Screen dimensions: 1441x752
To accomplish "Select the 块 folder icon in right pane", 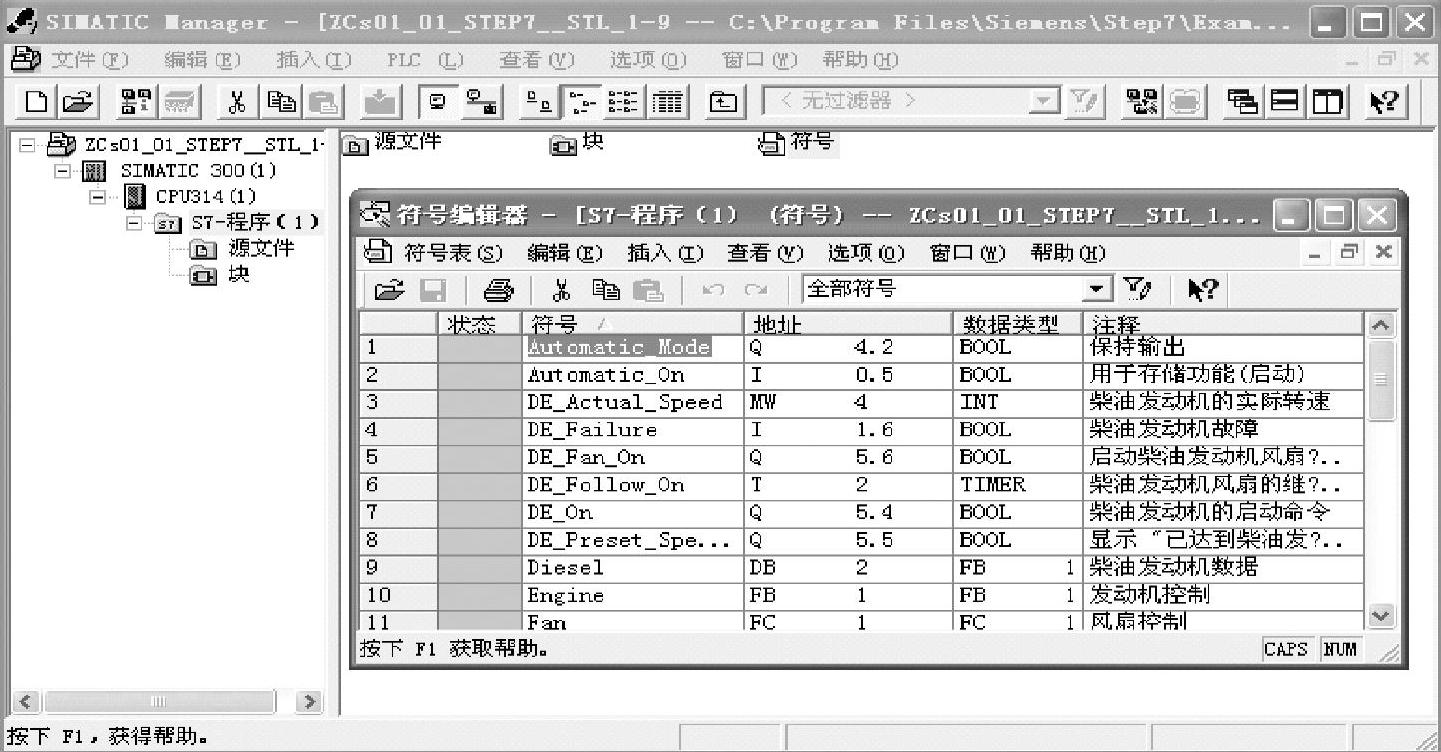I will pos(563,146).
